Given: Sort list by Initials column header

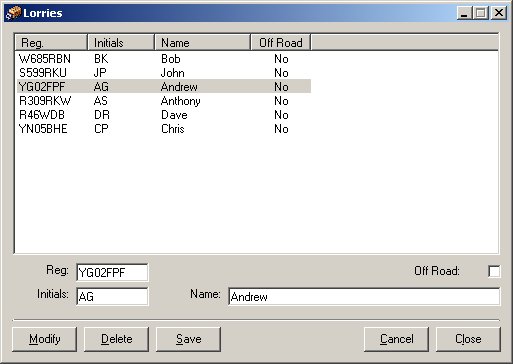Looking at the screenshot, I should coord(121,42).
